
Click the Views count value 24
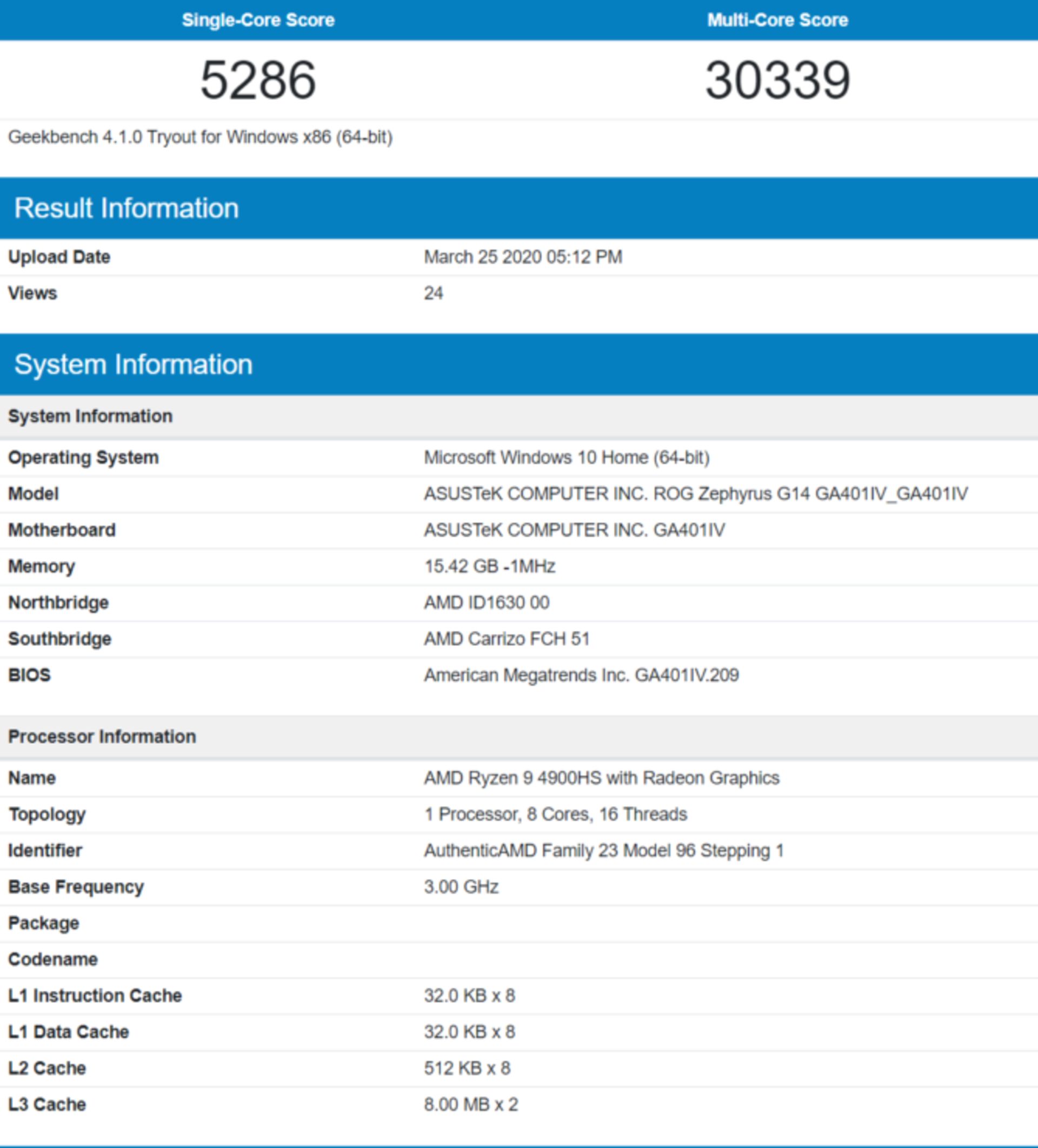tap(433, 293)
